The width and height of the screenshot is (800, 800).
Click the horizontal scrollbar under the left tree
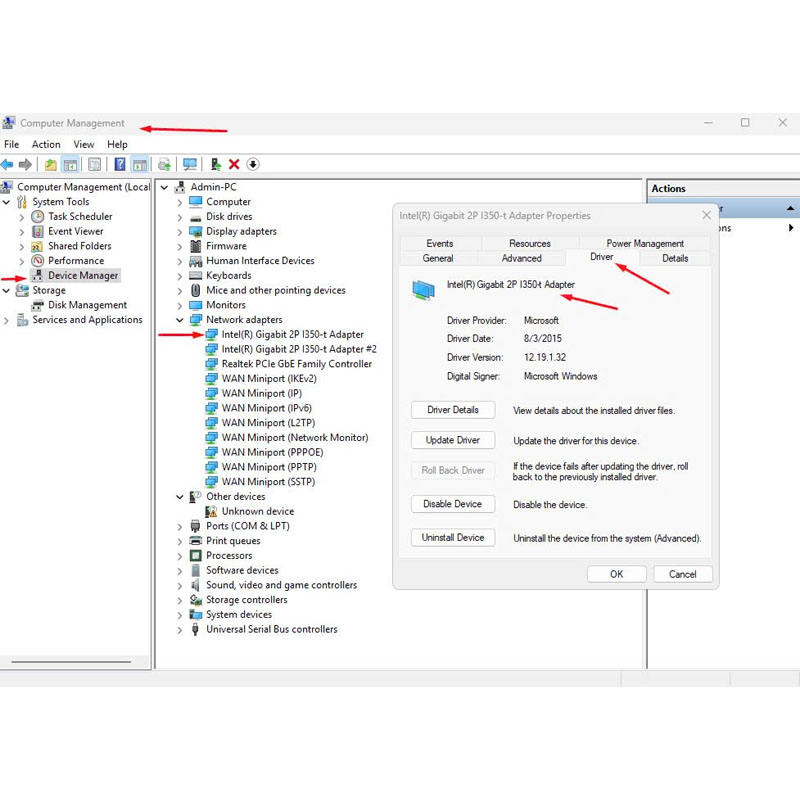[71, 662]
